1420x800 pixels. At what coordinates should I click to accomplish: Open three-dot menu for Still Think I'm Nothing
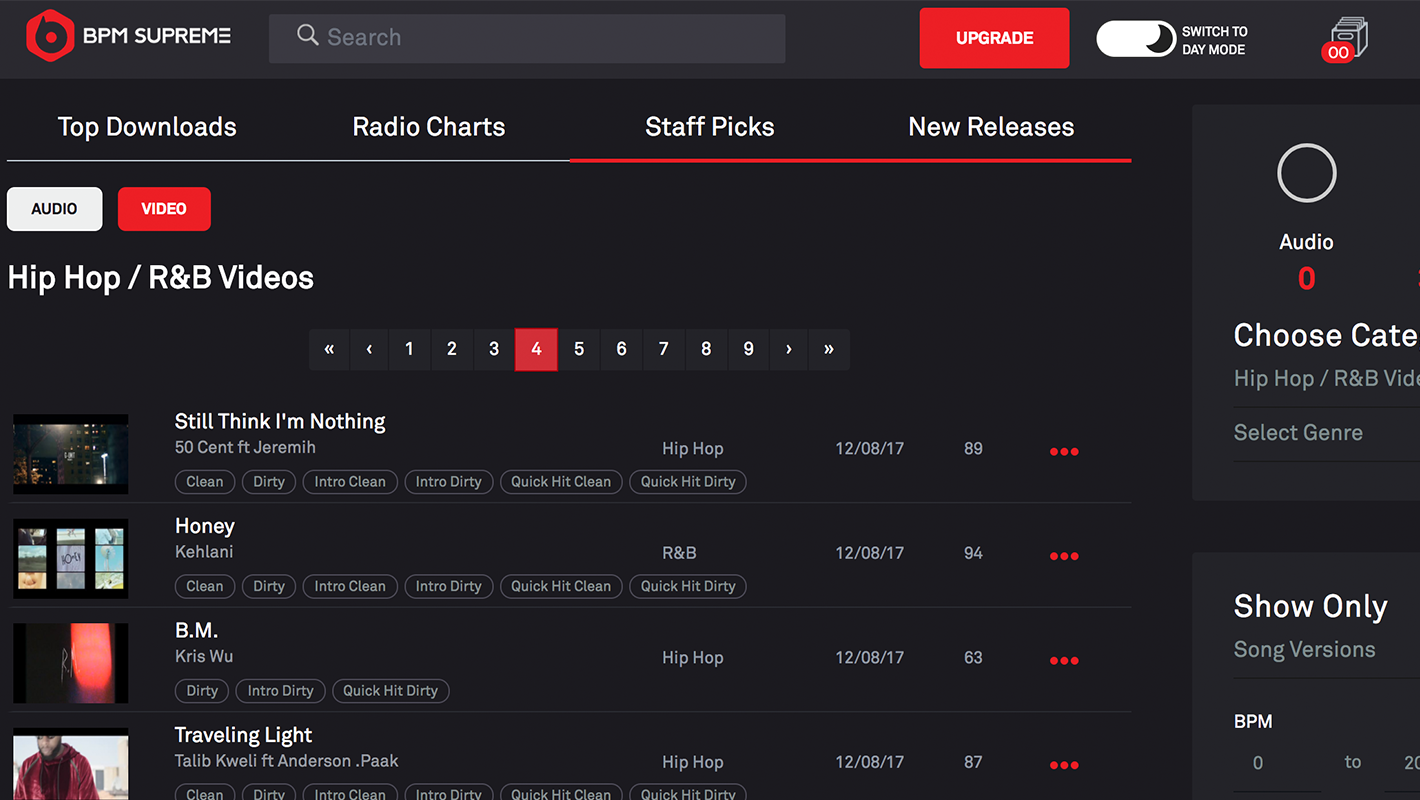coord(1064,451)
